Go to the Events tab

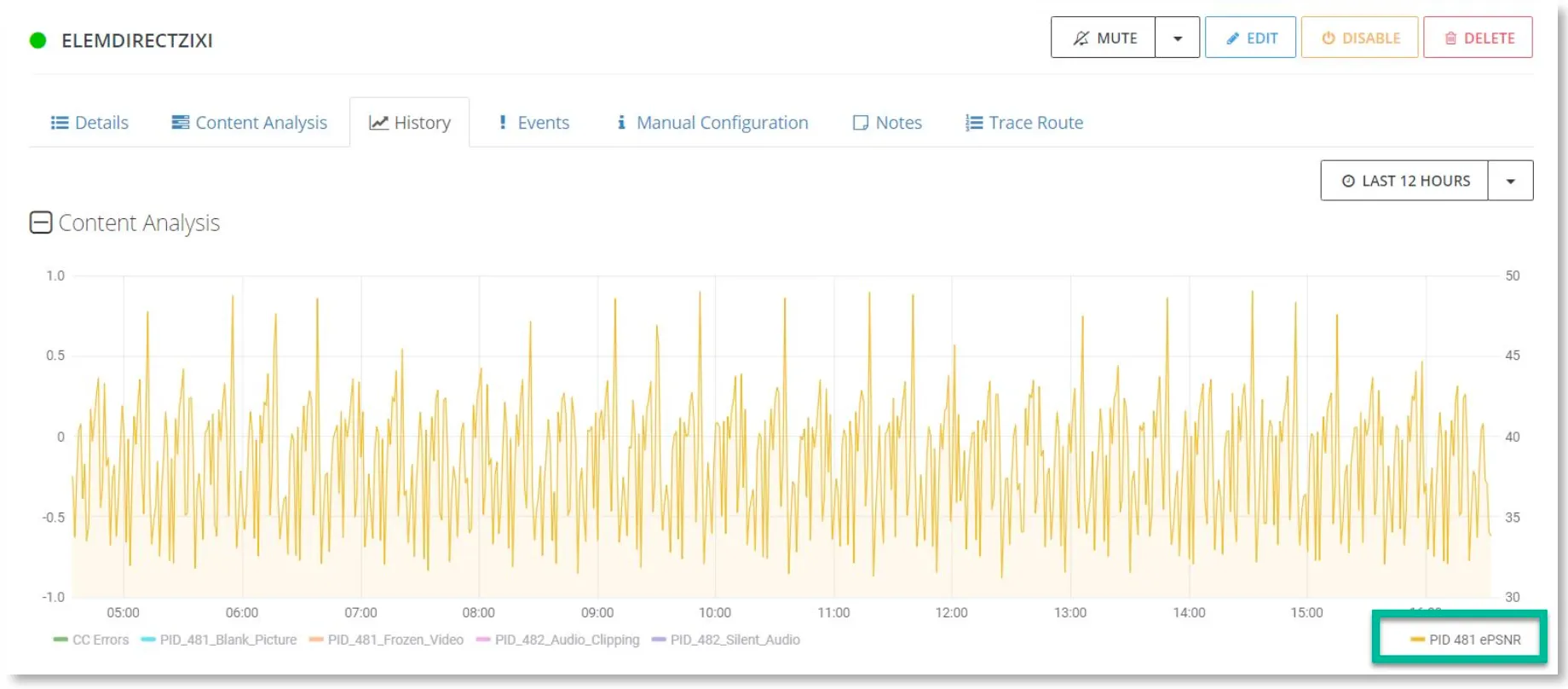pos(533,123)
